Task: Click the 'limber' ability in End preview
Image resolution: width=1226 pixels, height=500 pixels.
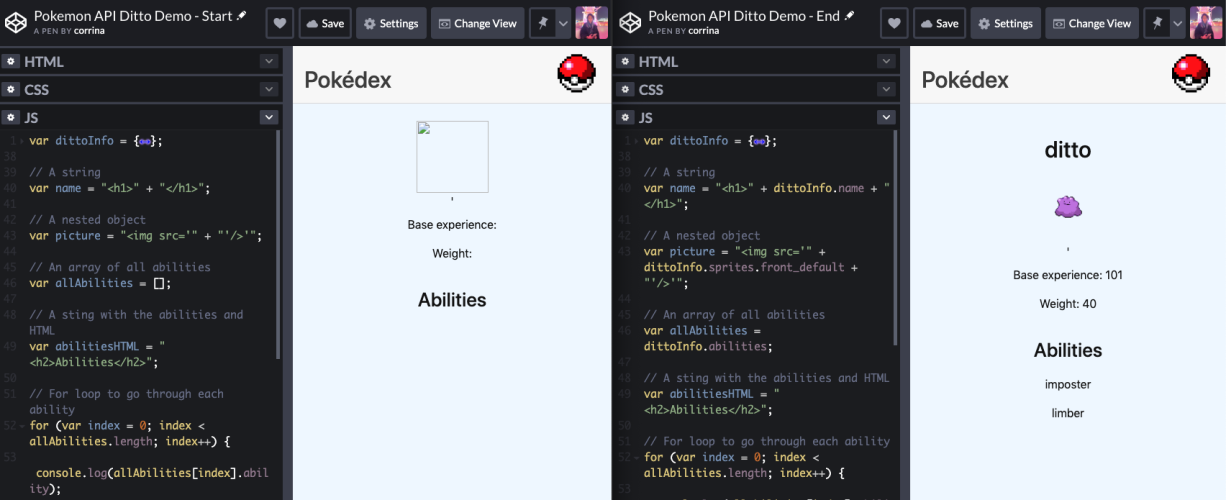Action: click(1068, 413)
